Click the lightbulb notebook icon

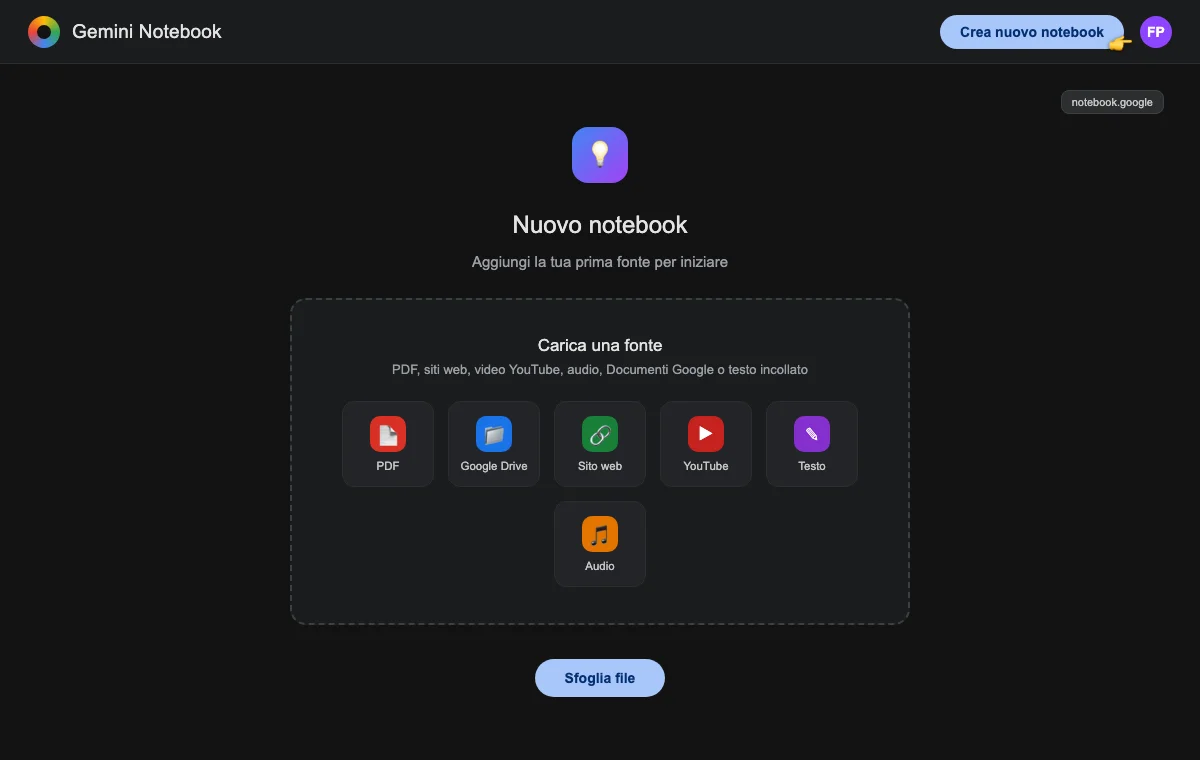(x=600, y=155)
